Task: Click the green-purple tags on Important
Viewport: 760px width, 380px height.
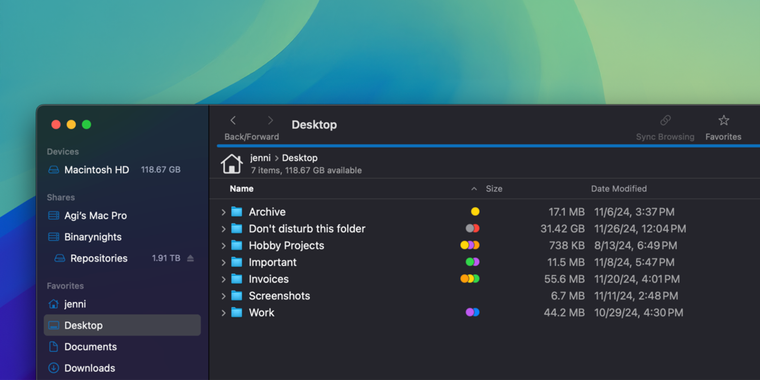Action: coord(473,262)
